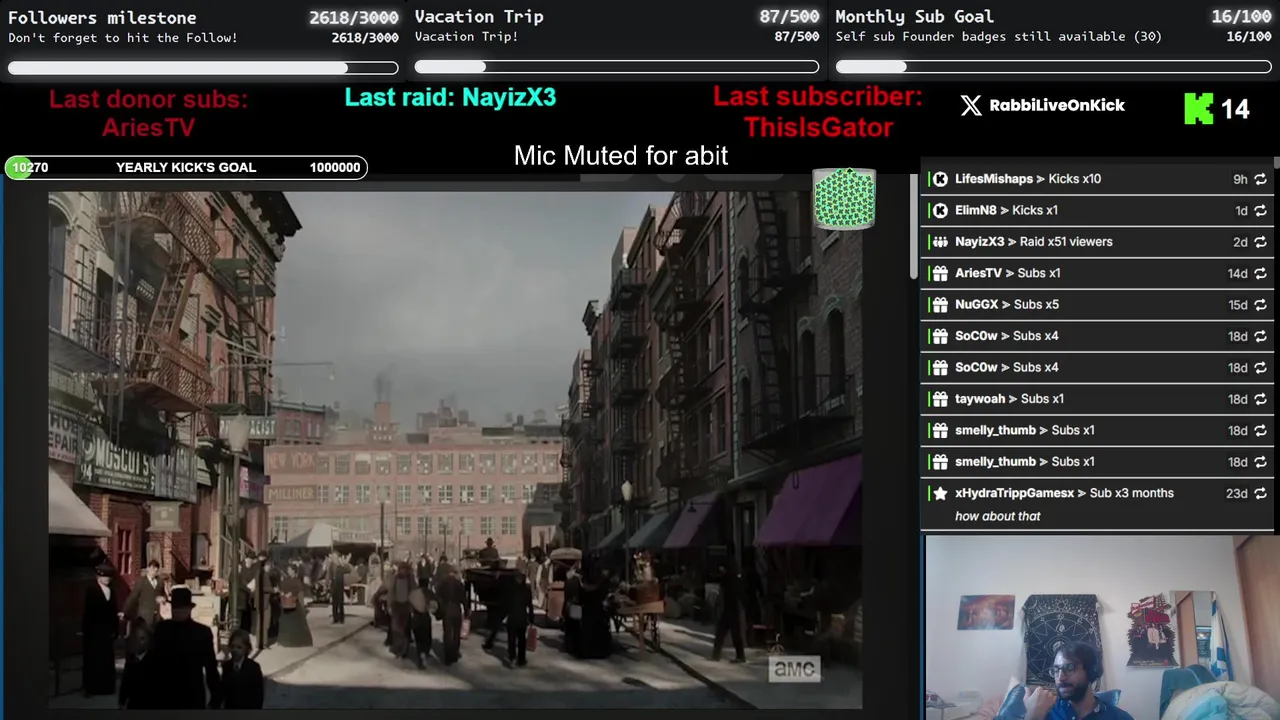Viewport: 1280px width, 720px height.
Task: Click the street scene video stream
Action: pos(455,450)
